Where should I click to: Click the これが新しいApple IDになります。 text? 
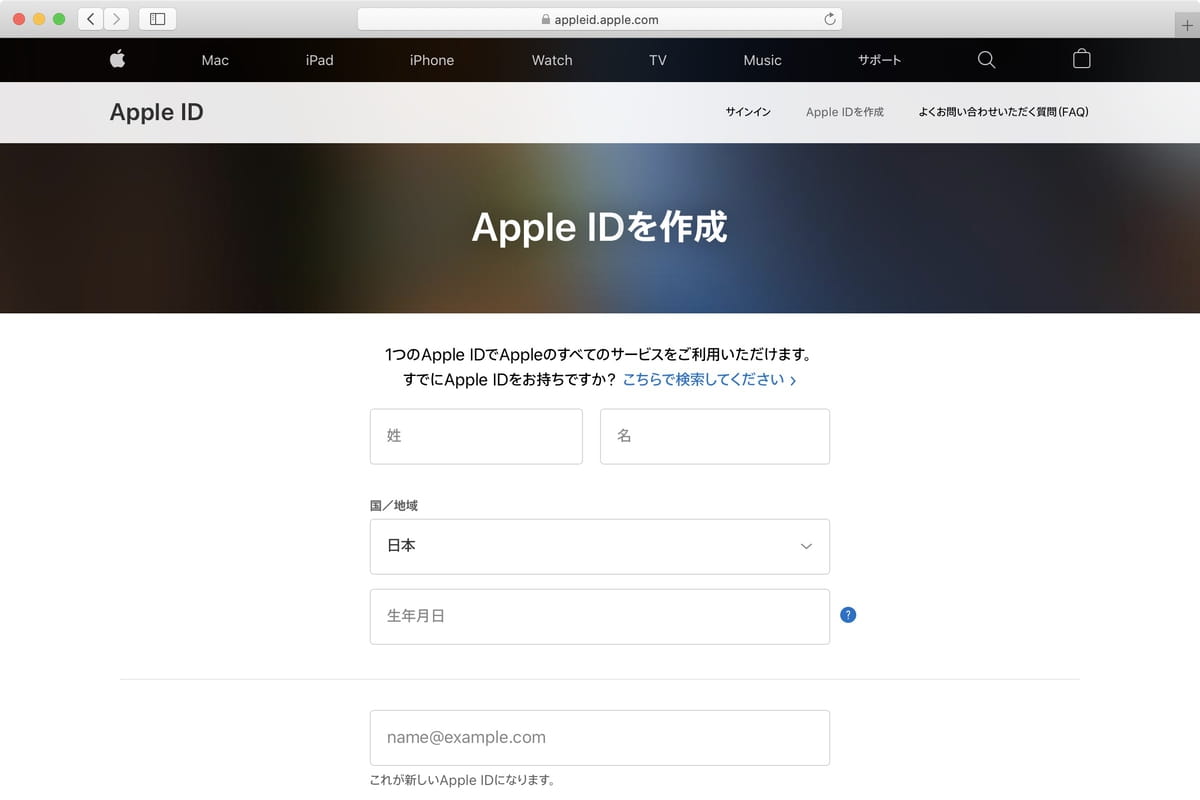(462, 780)
